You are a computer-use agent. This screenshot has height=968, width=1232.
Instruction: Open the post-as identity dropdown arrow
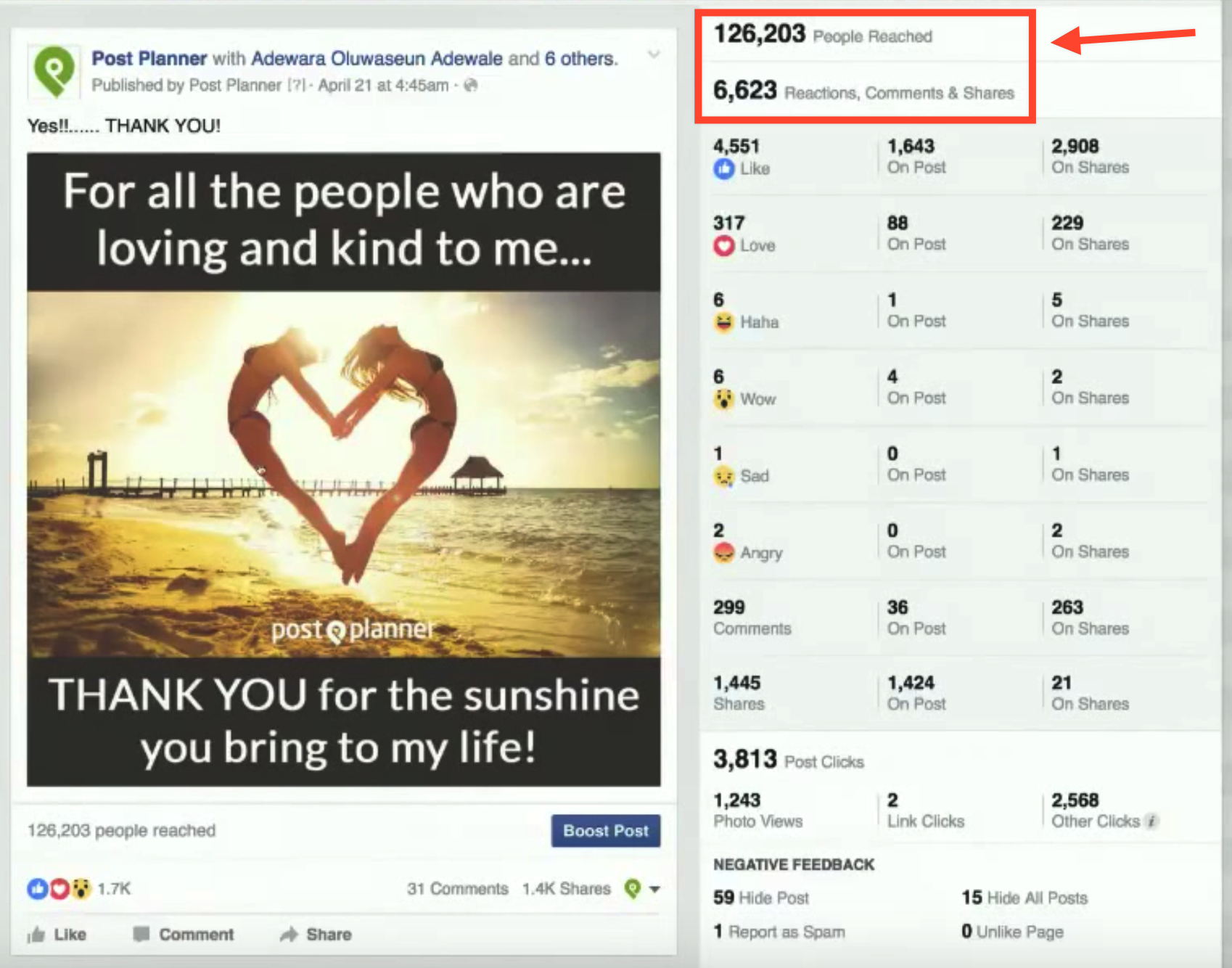pos(654,890)
